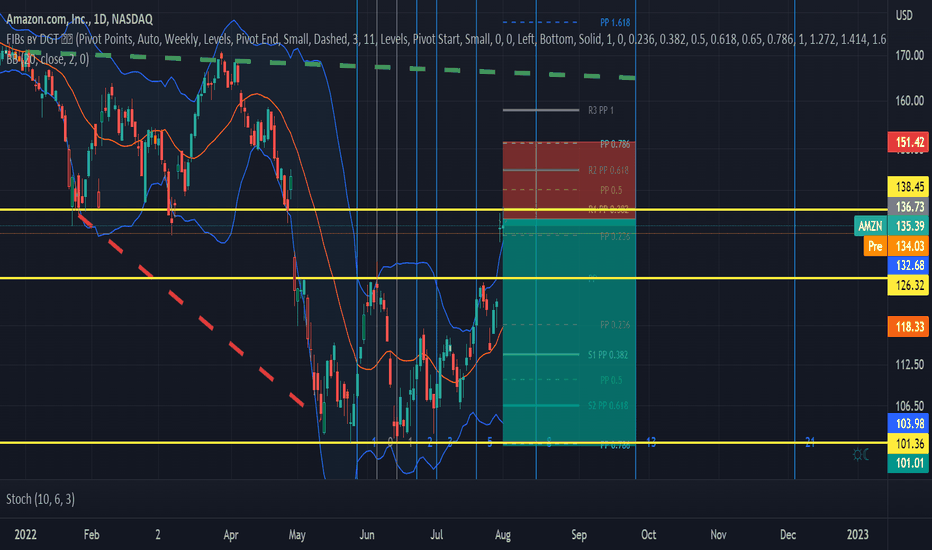Viewport: 932px width, 550px height.
Task: Select the Stoch (10, 6, 3) indicator label
Action: coord(40,499)
